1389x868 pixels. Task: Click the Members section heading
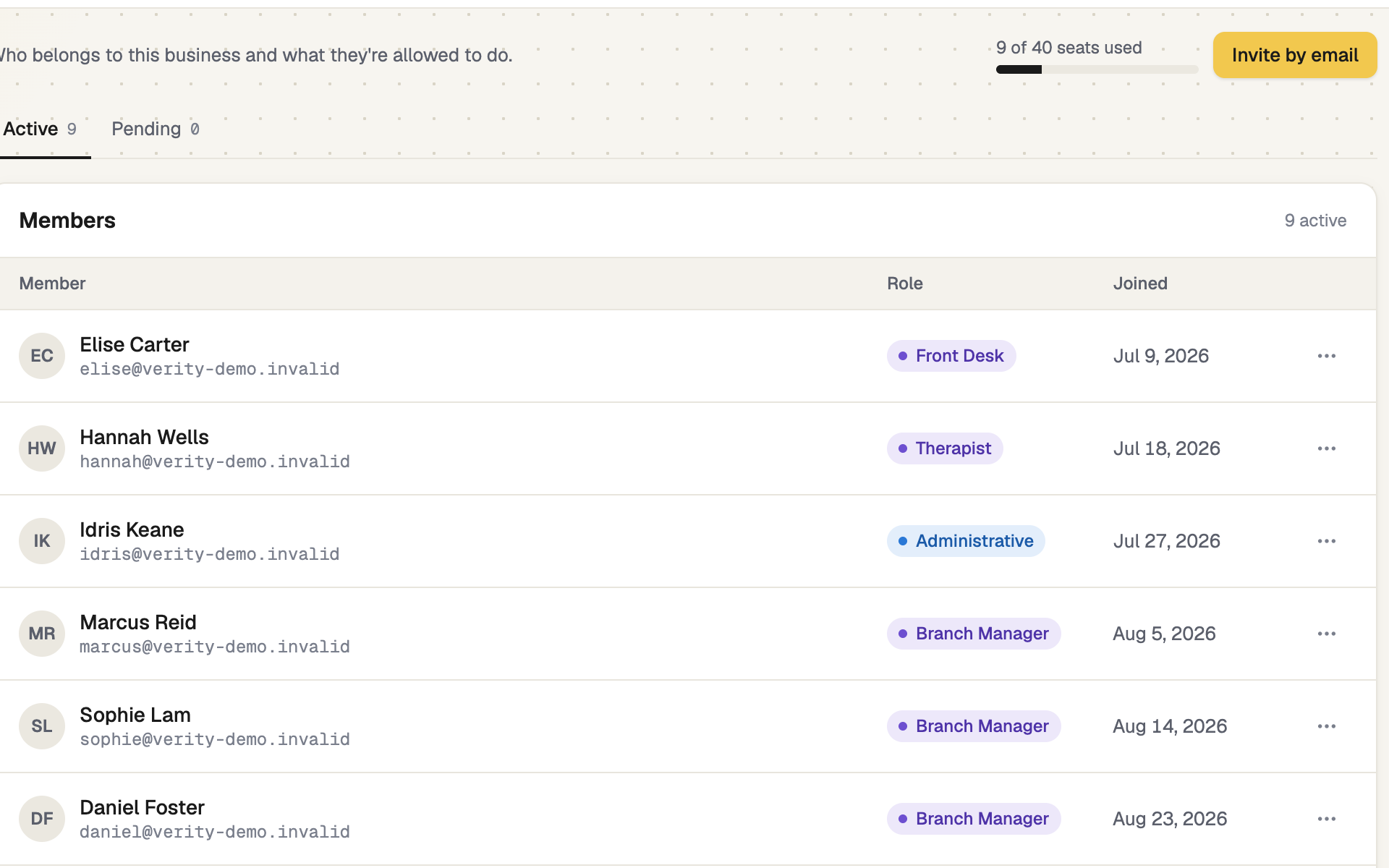pos(67,221)
